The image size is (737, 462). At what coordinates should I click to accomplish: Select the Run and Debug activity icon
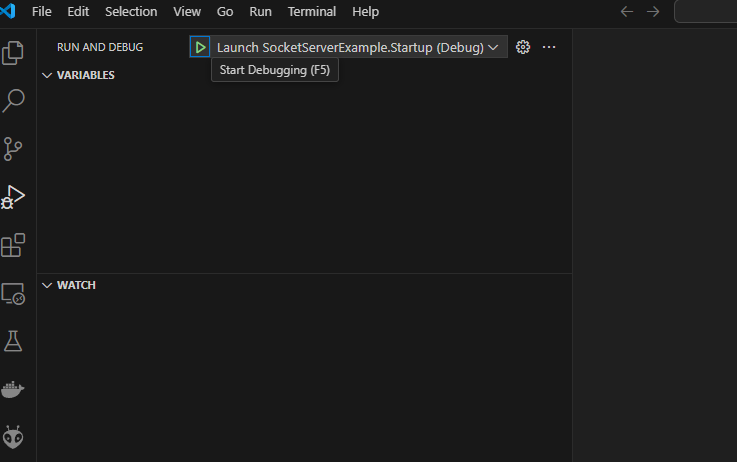[13, 197]
